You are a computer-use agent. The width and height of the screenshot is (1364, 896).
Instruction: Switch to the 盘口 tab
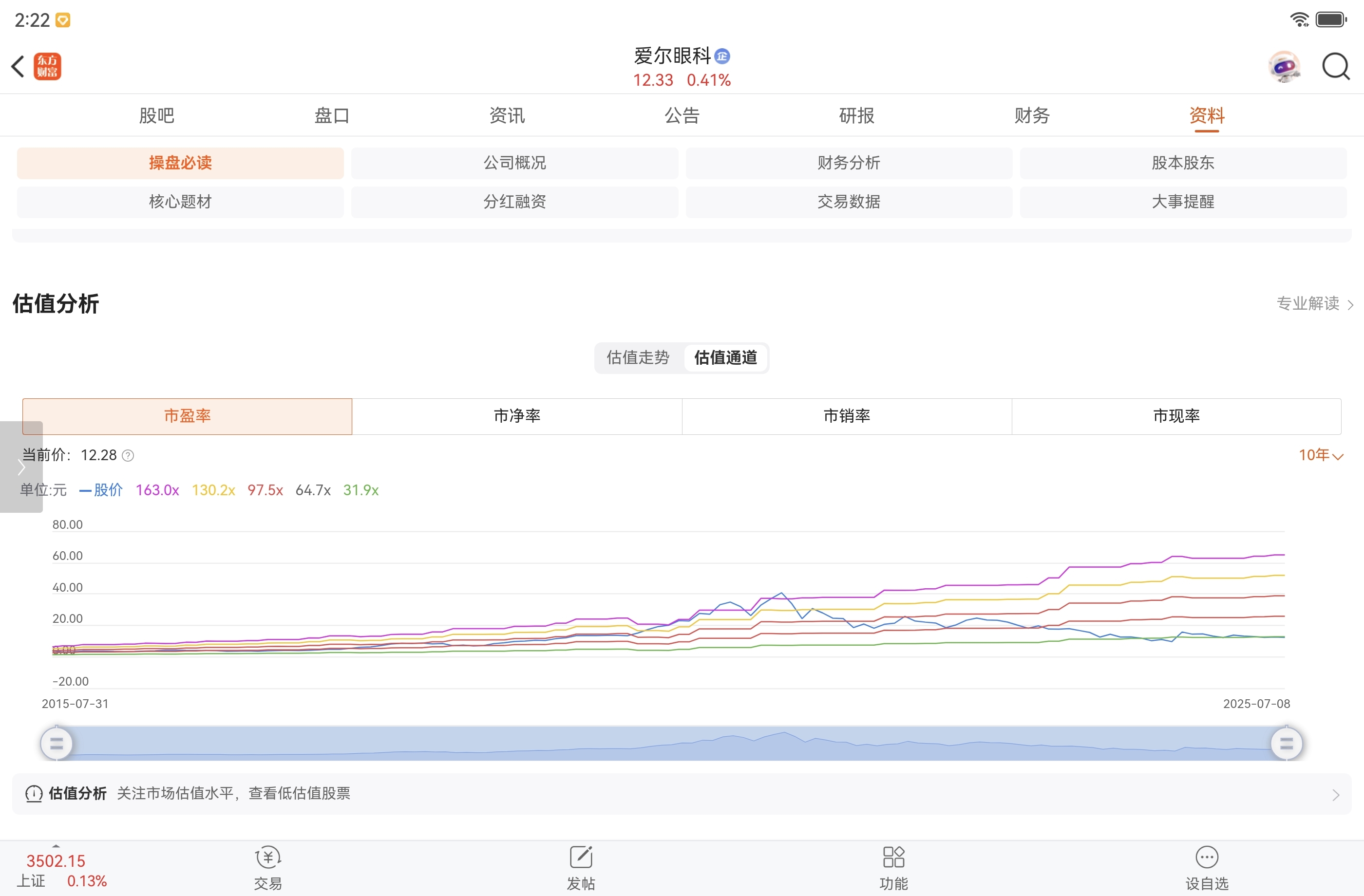[x=332, y=115]
